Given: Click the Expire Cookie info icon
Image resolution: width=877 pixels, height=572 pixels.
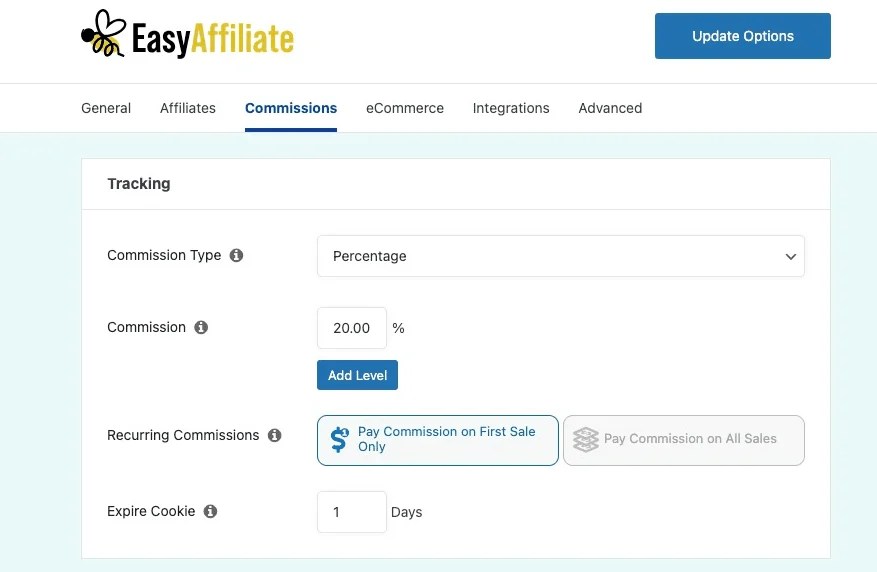Looking at the screenshot, I should coord(210,511).
